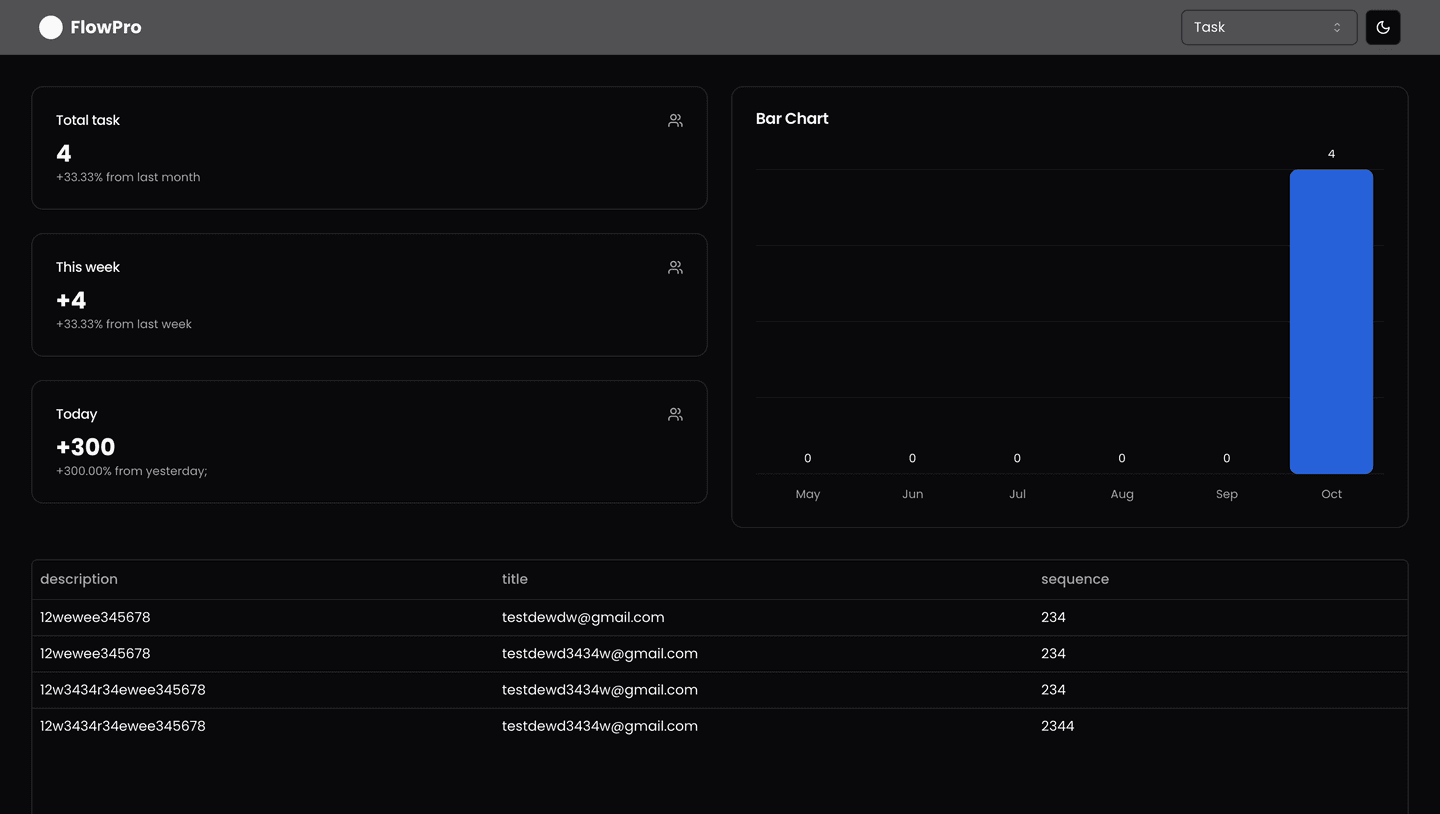Click the May axis label

(x=808, y=494)
